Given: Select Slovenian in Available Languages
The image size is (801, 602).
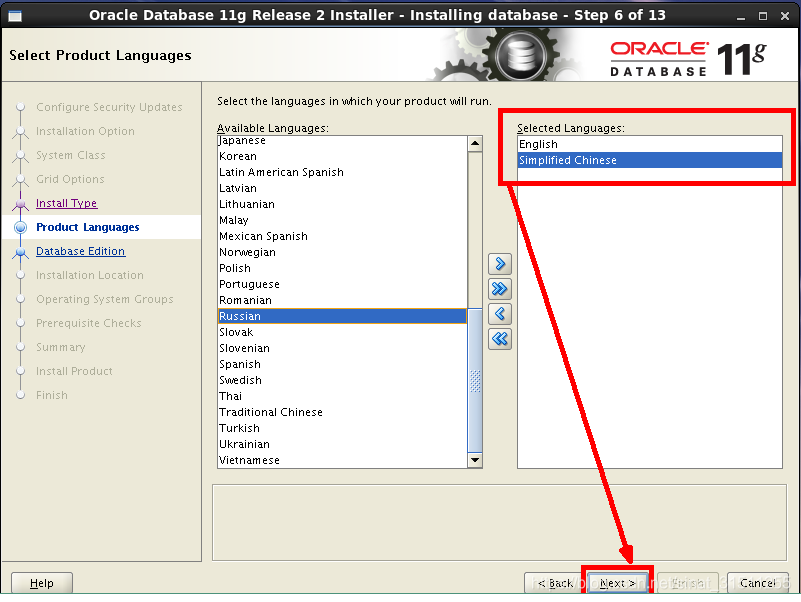Looking at the screenshot, I should [x=342, y=349].
